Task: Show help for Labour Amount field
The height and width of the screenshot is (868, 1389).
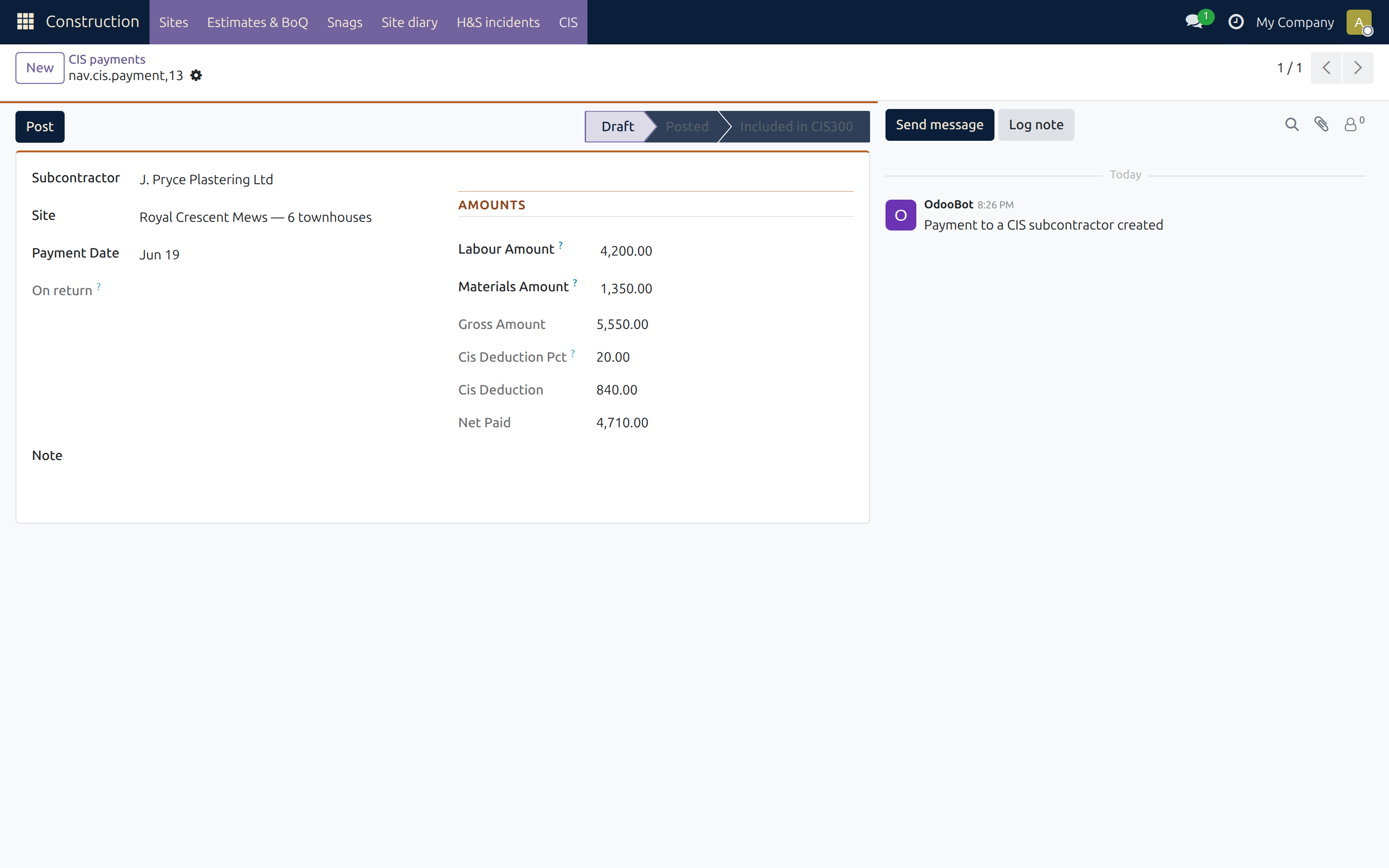Action: 561,244
